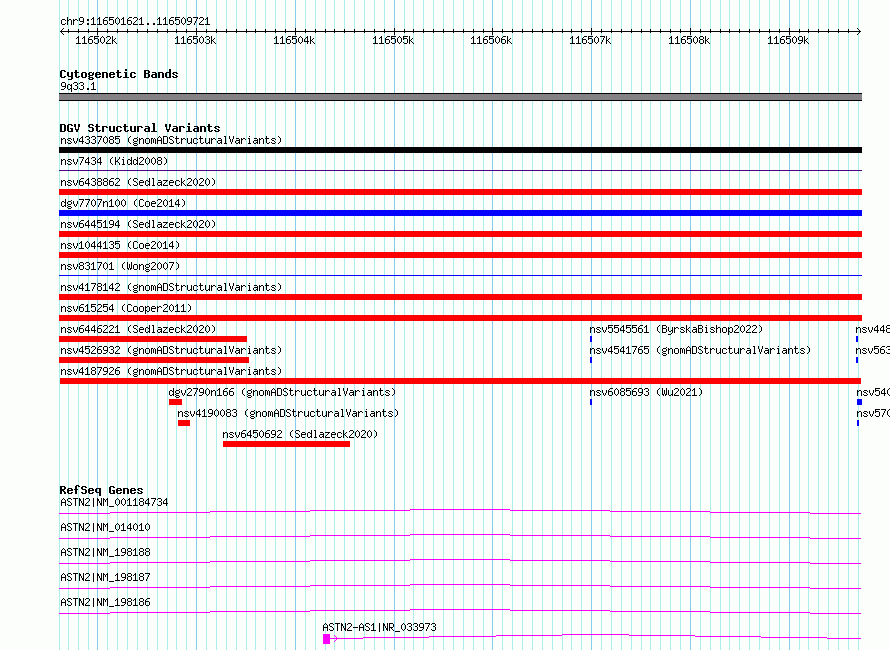Open the ASTN2|NM_198188 transcript label
Screen dimensions: 890x650
click(x=105, y=552)
